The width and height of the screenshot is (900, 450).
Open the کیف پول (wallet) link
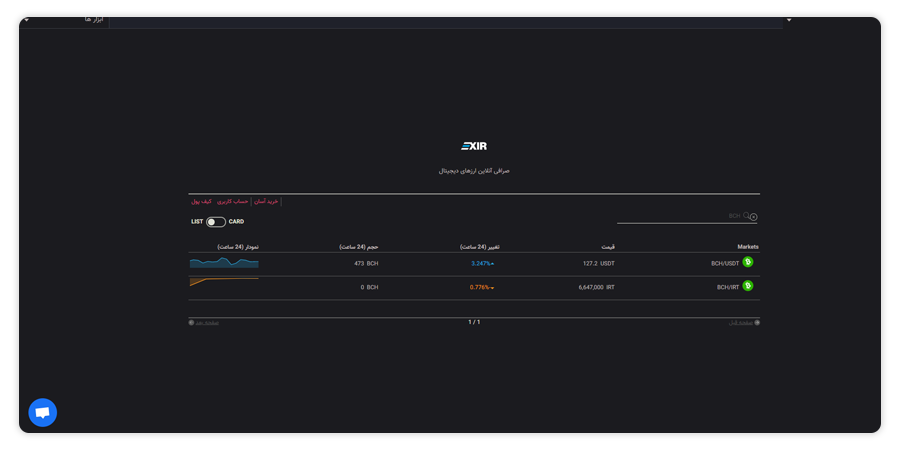(201, 201)
